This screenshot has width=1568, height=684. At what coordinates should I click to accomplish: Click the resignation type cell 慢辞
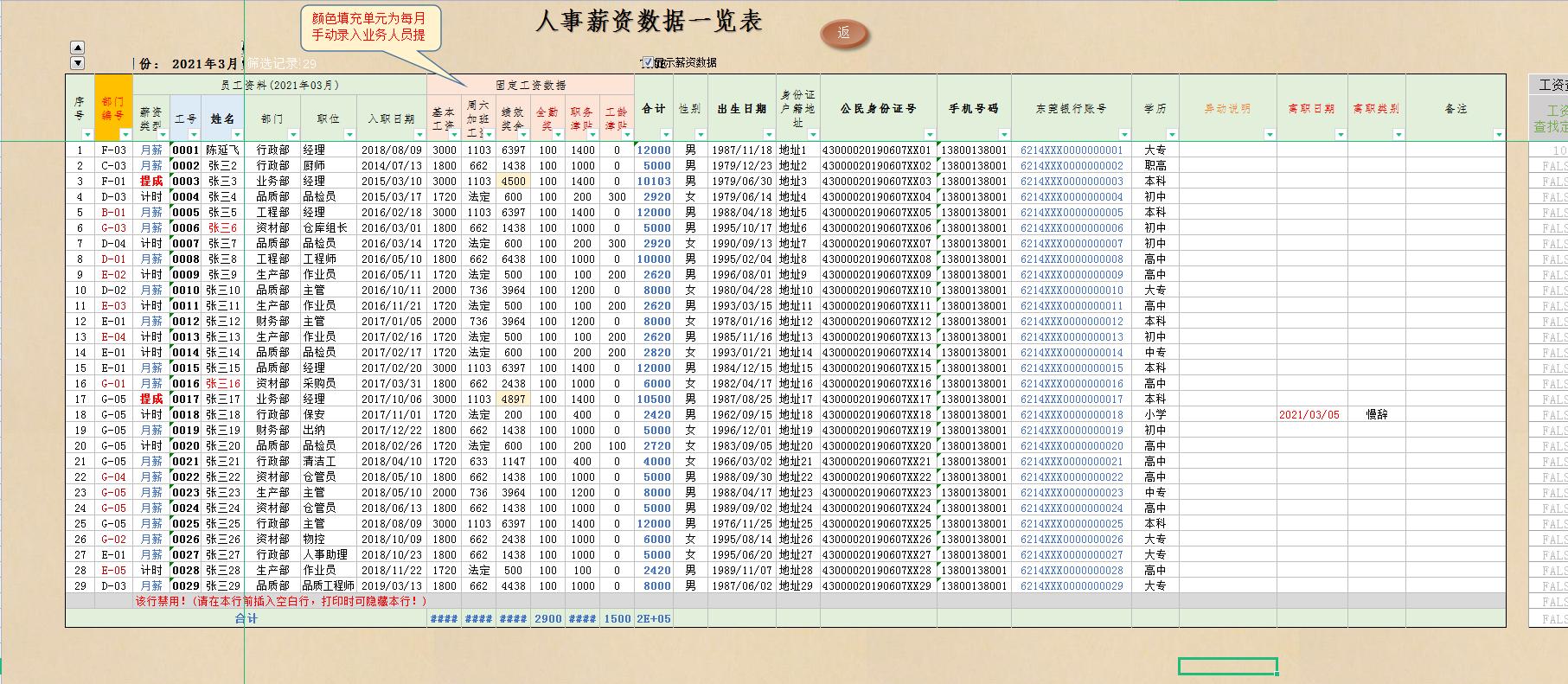pos(1377,415)
